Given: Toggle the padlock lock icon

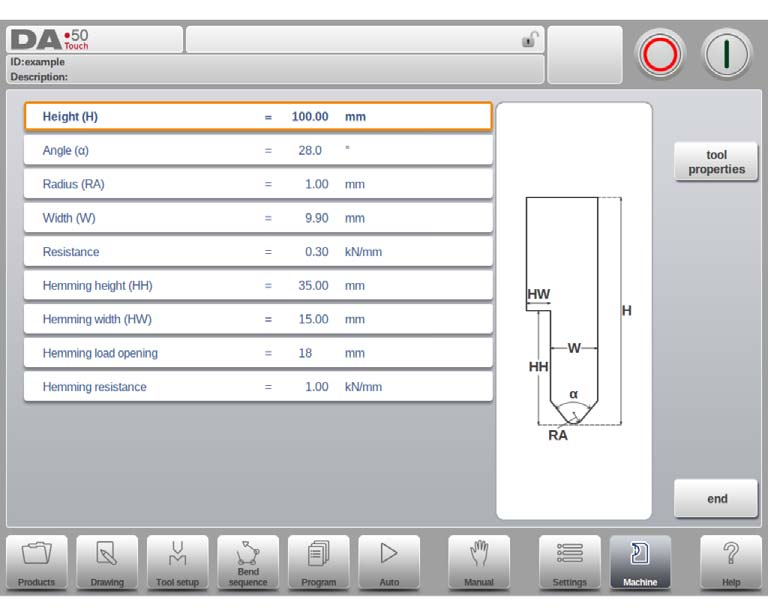Looking at the screenshot, I should [x=530, y=39].
